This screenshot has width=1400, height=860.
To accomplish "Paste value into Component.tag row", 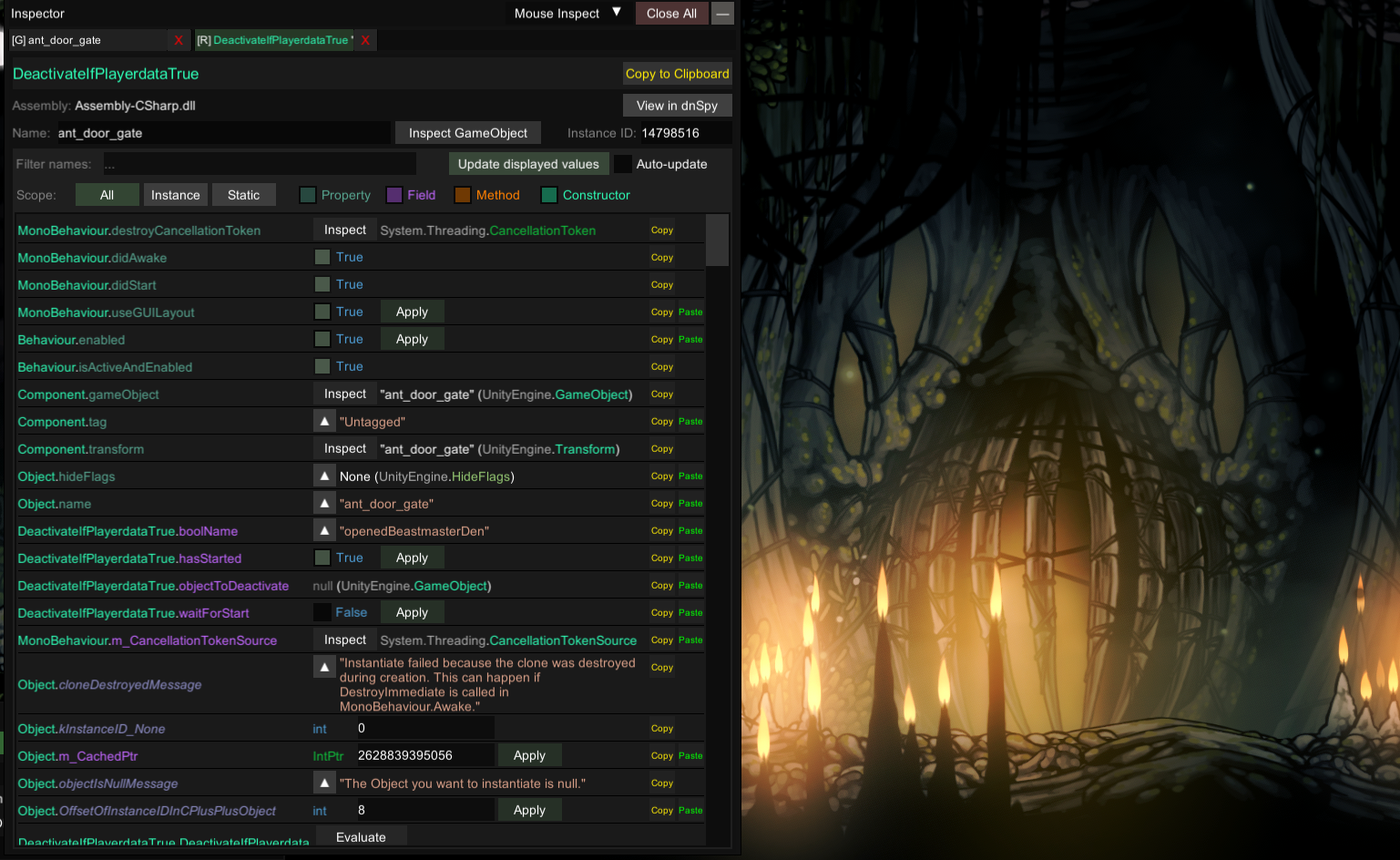I will point(690,422).
